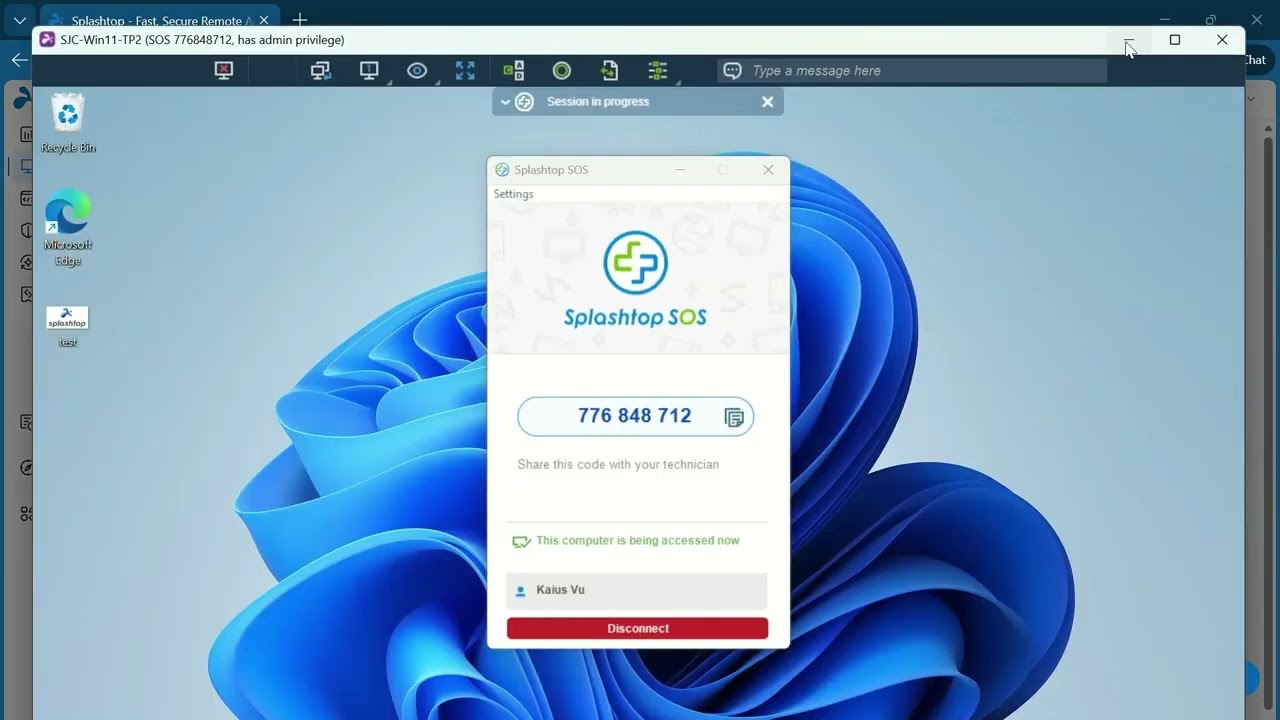Copy the session code with copy icon

click(734, 418)
